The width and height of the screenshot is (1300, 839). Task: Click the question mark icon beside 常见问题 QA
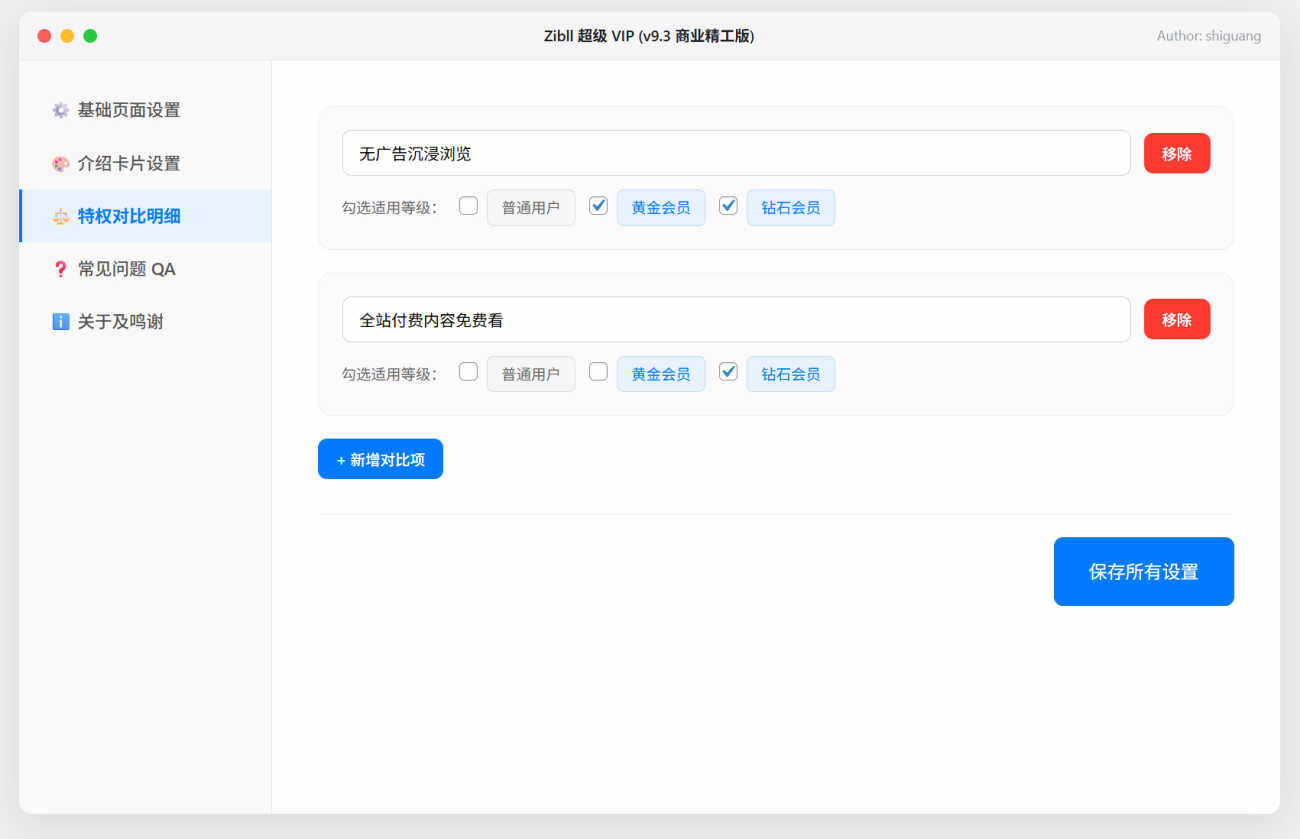[60, 269]
